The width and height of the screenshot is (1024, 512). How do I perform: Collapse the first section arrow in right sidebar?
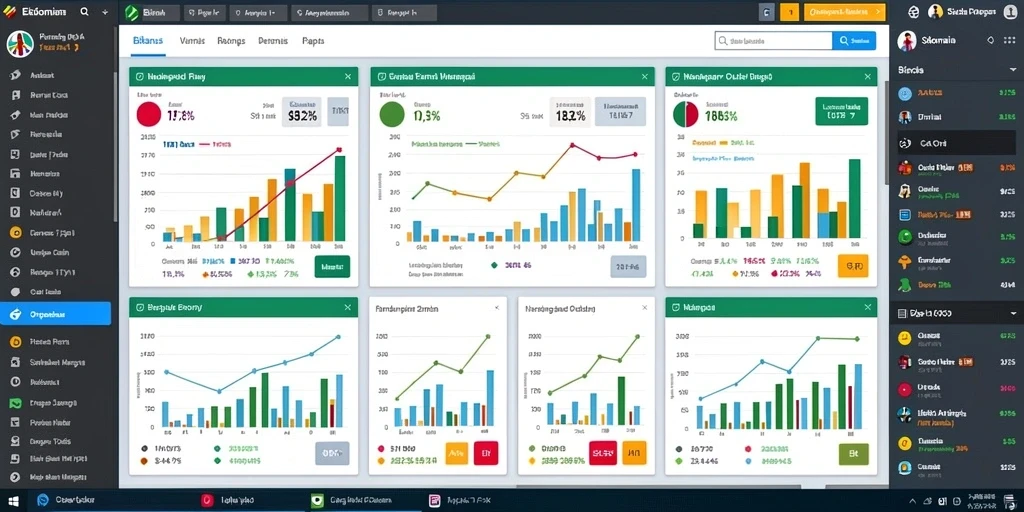click(x=1012, y=70)
